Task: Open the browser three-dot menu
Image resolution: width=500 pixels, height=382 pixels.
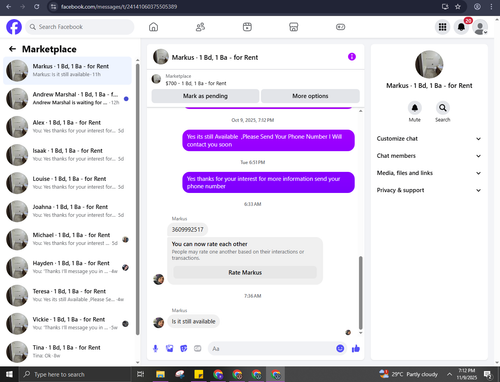Action: [491, 7]
